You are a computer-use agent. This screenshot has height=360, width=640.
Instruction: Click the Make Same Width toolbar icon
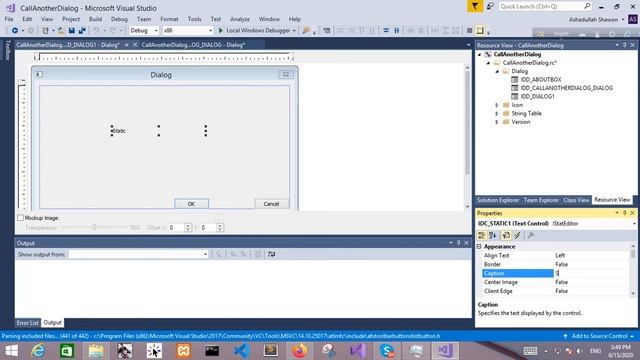tap(435, 31)
